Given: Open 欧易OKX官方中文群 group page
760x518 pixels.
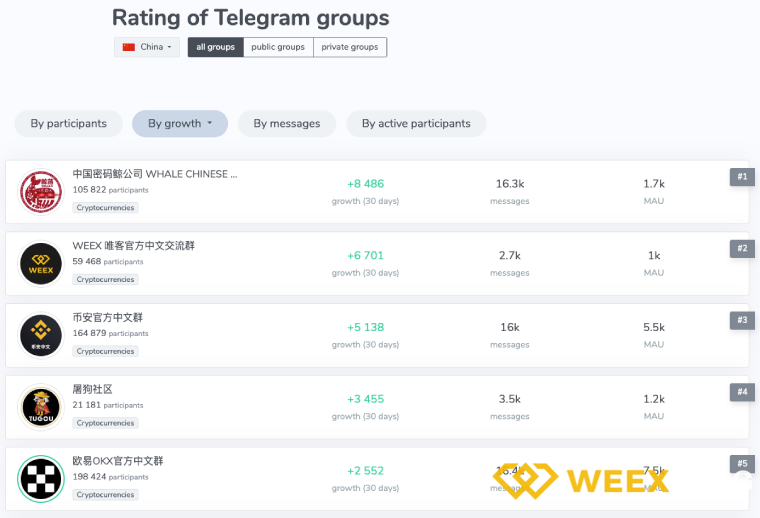Looking at the screenshot, I should coord(118,461).
